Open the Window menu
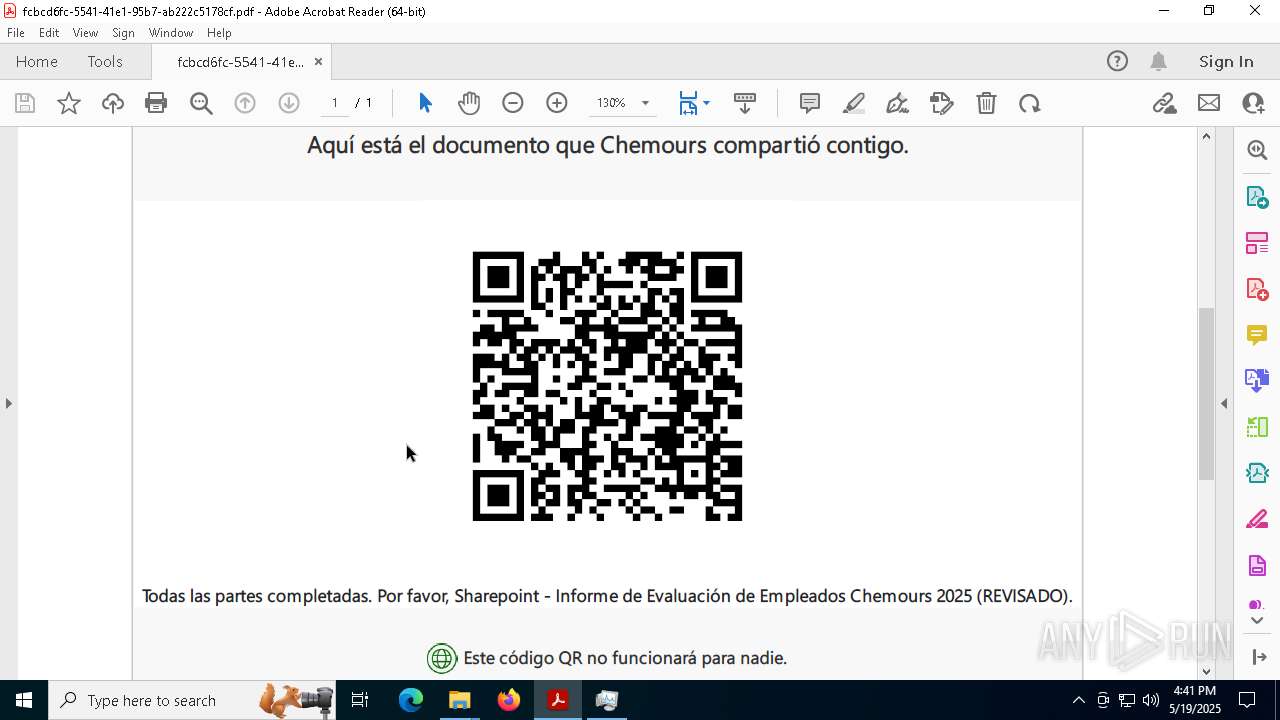Screen dimensions: 1280x720 (171, 33)
